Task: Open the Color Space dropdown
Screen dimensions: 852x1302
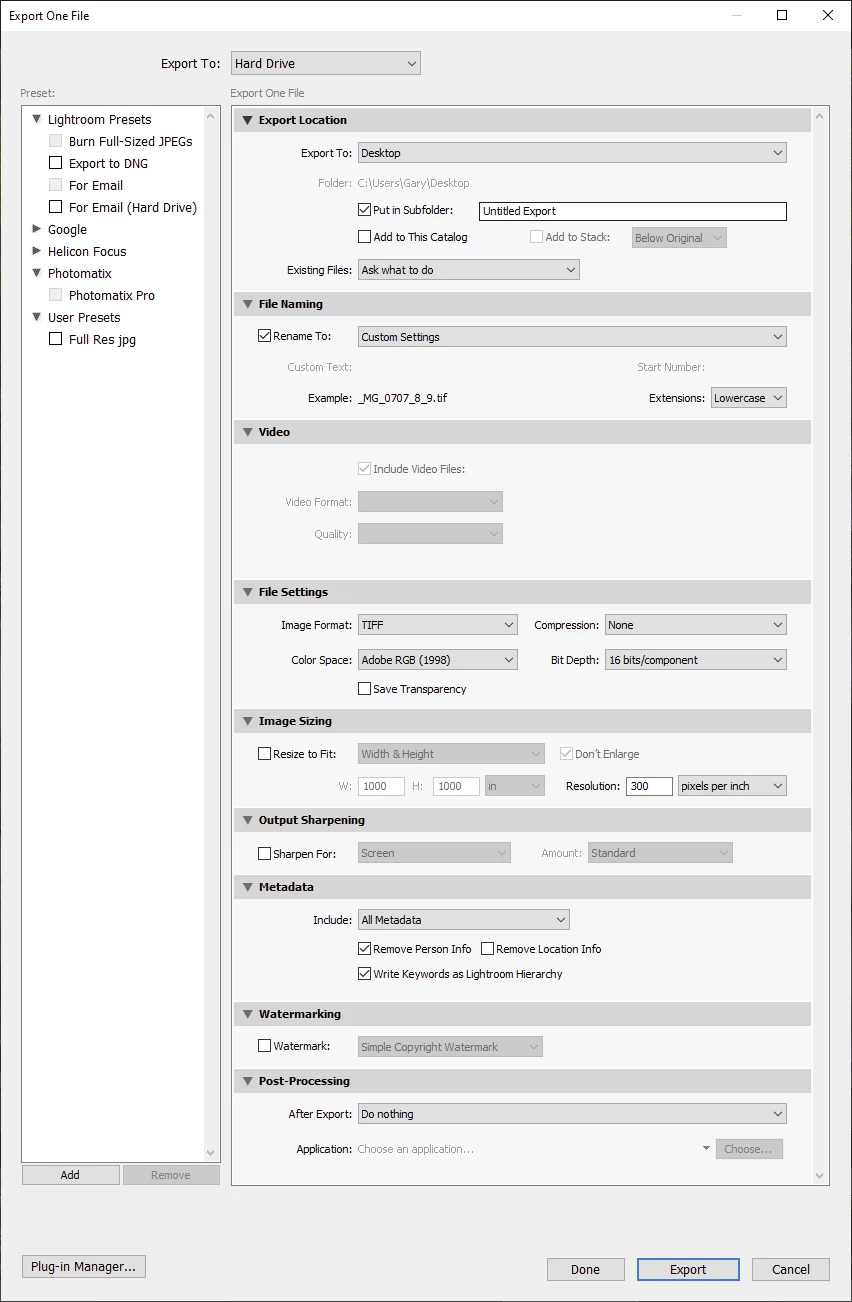Action: click(x=438, y=660)
